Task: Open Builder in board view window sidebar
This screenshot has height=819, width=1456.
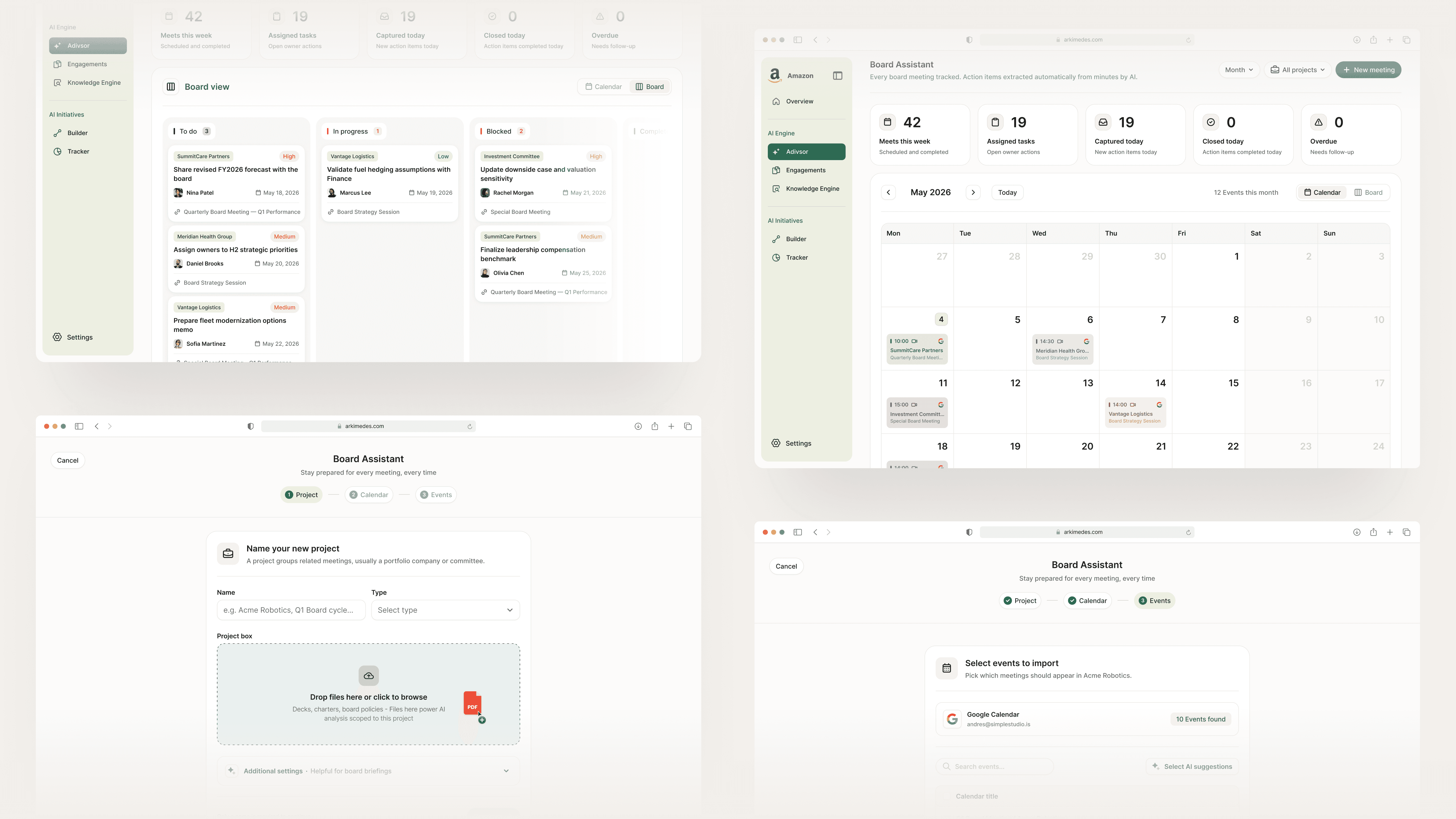Action: point(88,133)
